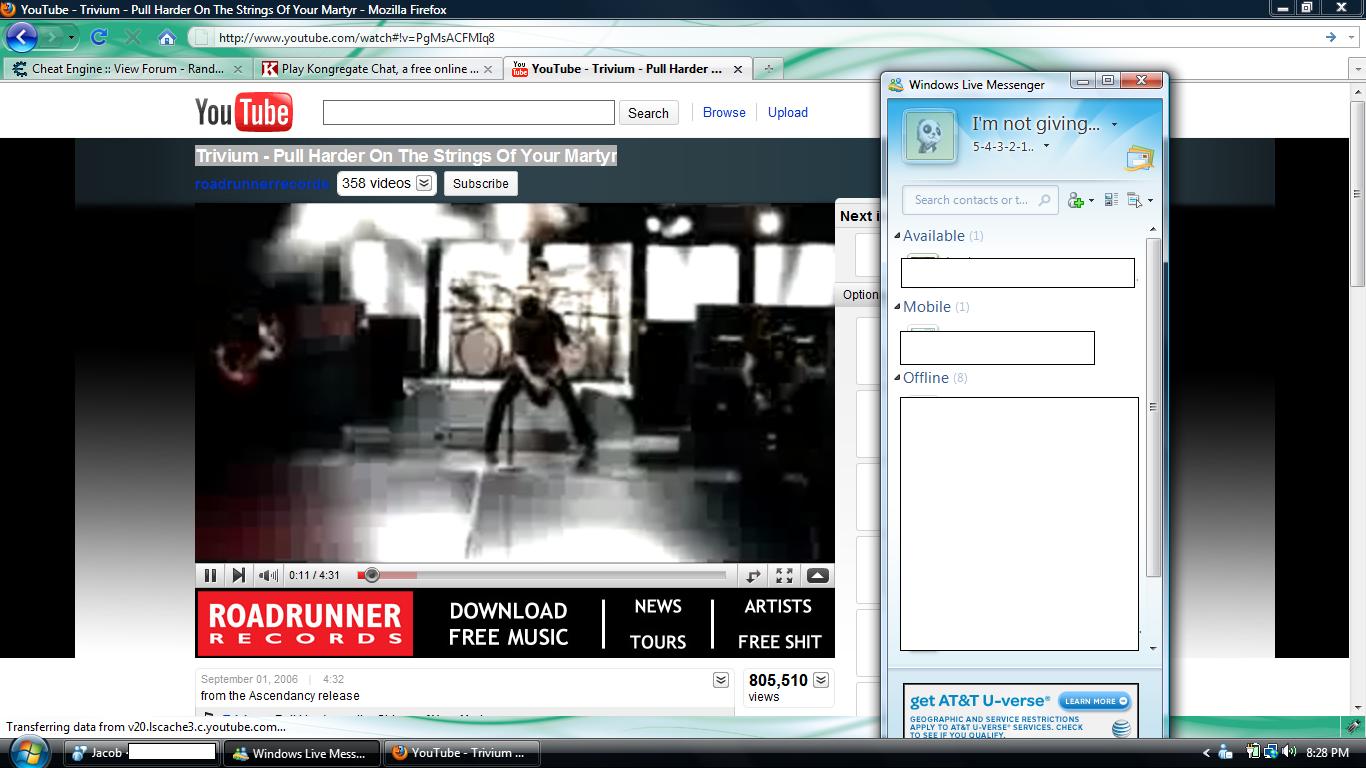Click the YouTube Search button
The image size is (1366, 768).
coord(648,113)
